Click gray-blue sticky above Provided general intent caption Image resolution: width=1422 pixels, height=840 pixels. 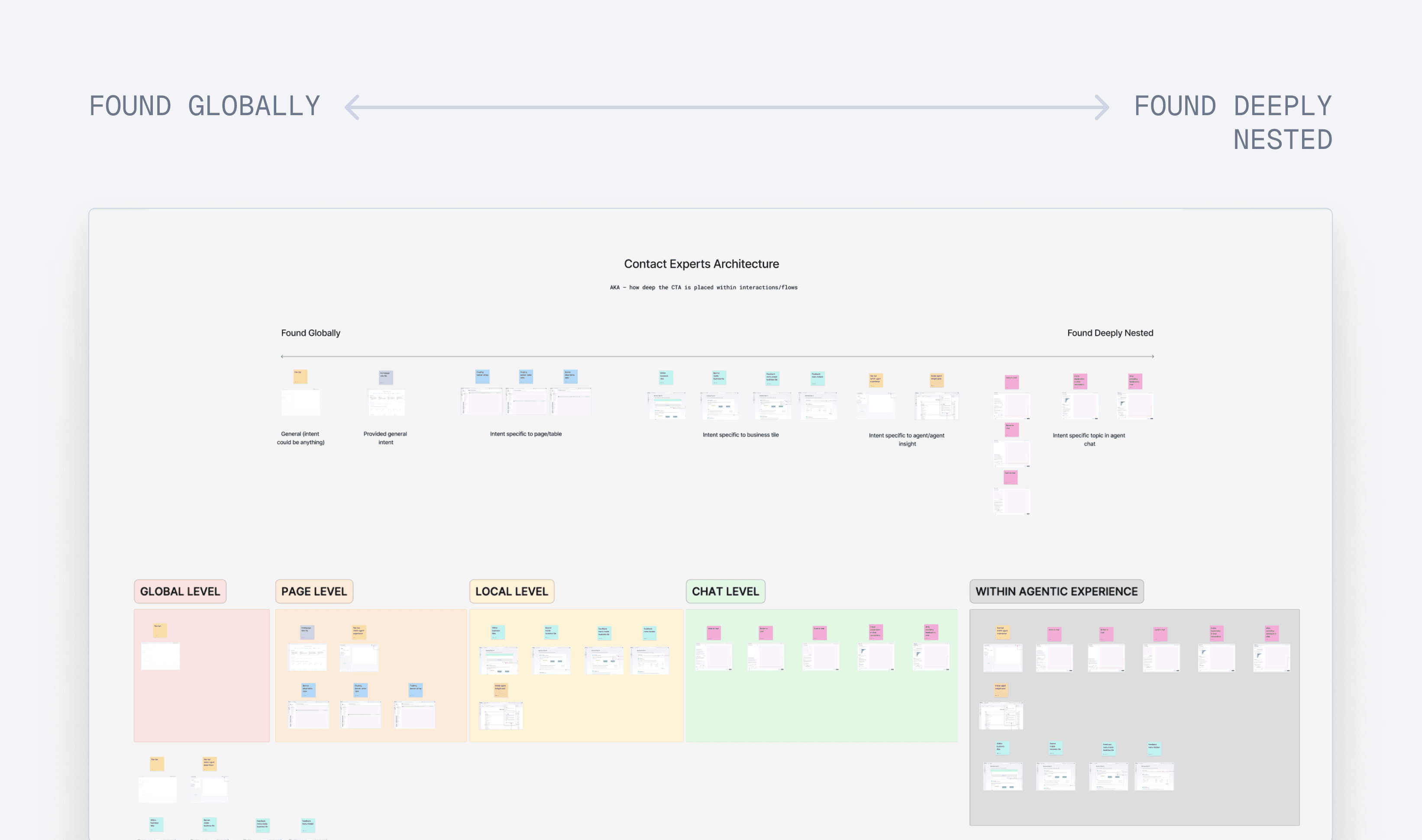pyautogui.click(x=385, y=377)
